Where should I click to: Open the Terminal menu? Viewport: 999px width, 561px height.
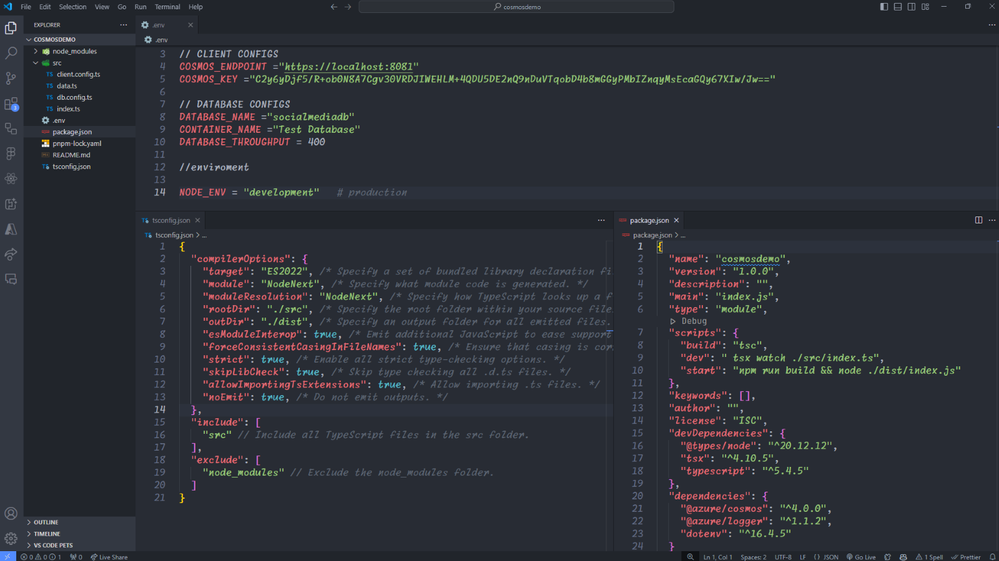point(167,7)
